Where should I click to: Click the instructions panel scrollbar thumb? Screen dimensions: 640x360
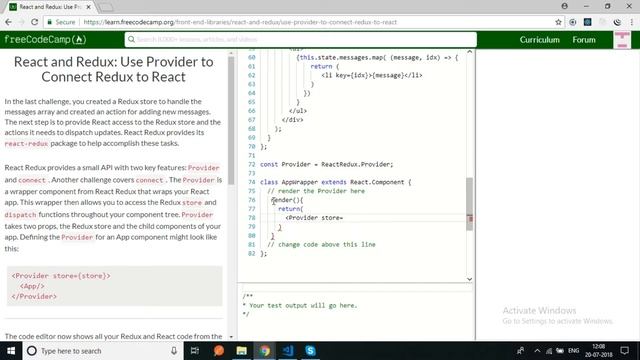pyautogui.click(x=231, y=120)
